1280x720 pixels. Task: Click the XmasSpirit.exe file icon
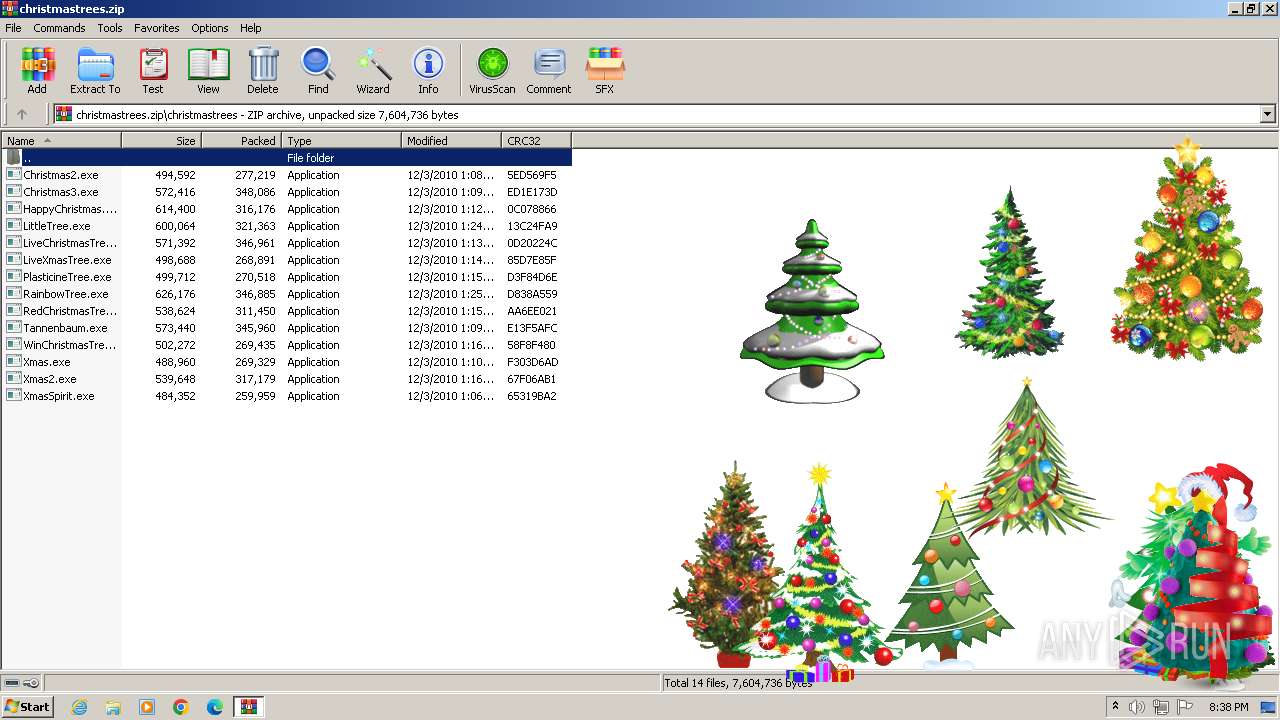tap(14, 396)
